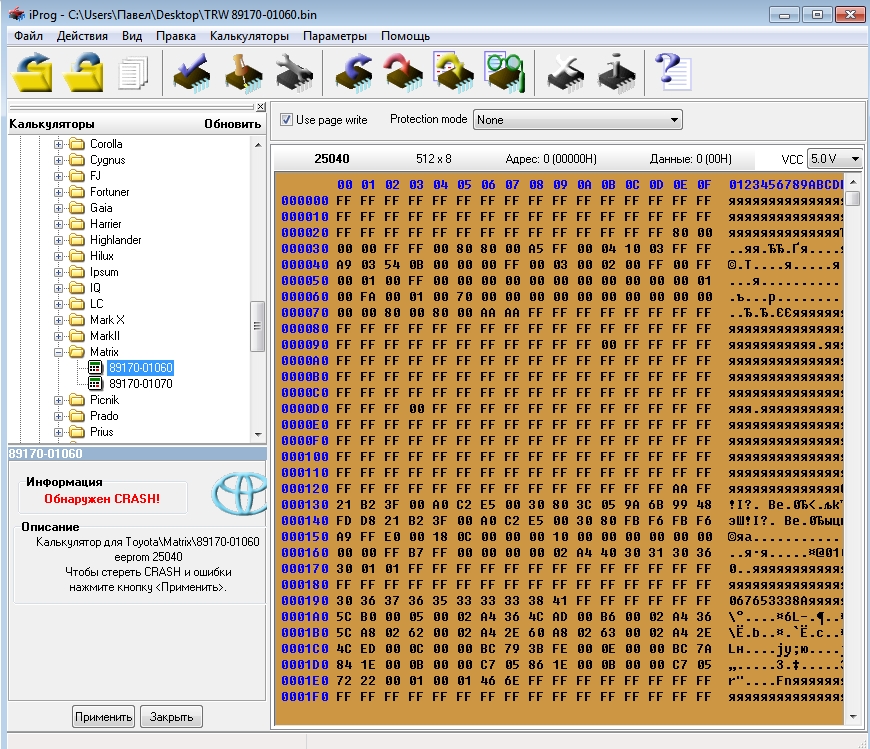The width and height of the screenshot is (870, 749).
Task: Click hex row address 000190
Action: coord(305,601)
